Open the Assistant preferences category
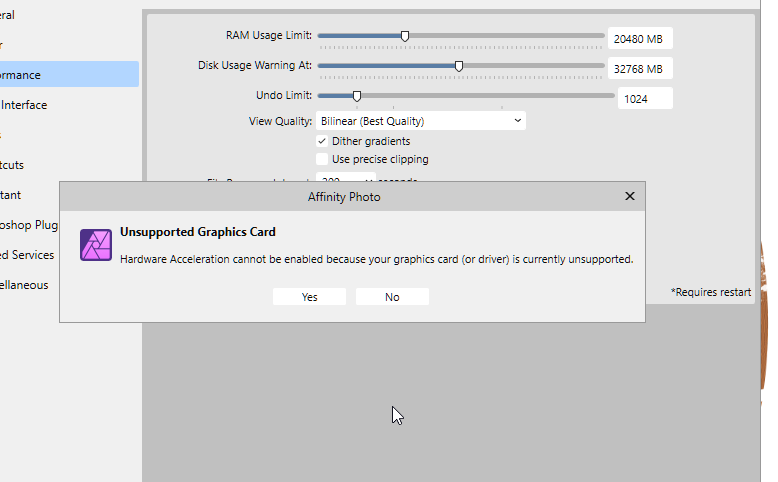The width and height of the screenshot is (778, 482). 10,195
